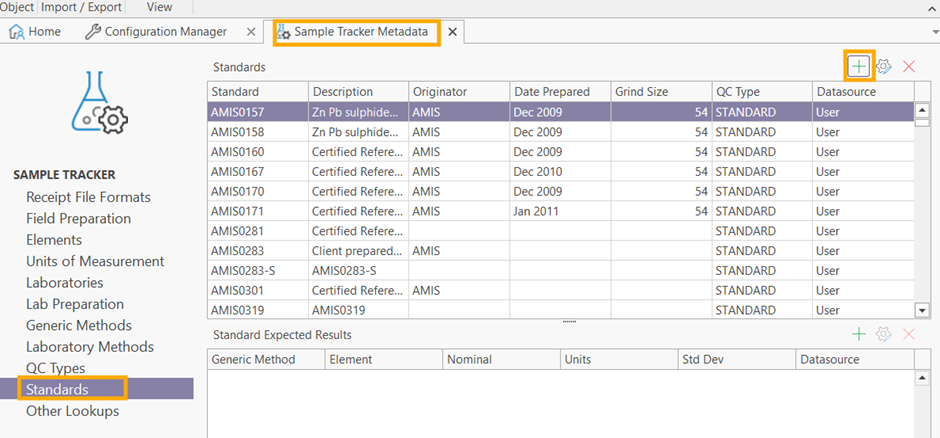Switch to the Home tab

35,32
